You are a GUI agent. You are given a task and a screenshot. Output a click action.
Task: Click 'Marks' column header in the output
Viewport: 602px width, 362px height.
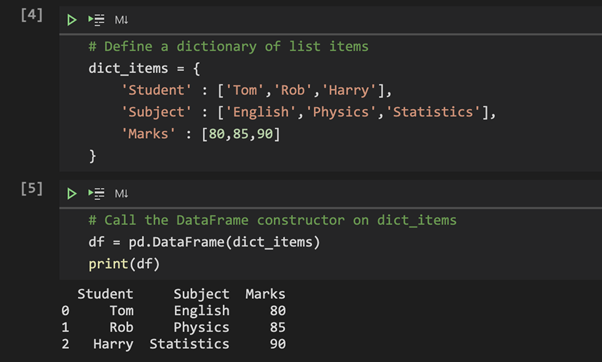tap(265, 294)
